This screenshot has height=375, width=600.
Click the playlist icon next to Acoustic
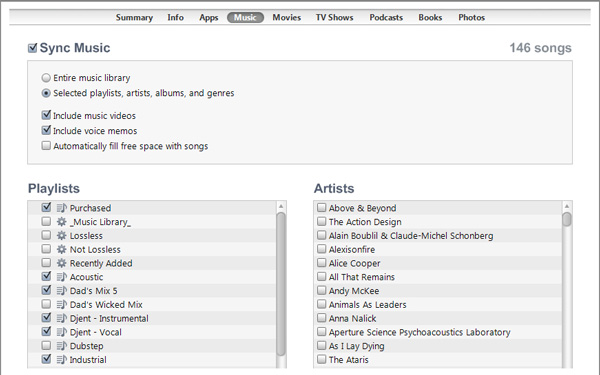point(62,277)
